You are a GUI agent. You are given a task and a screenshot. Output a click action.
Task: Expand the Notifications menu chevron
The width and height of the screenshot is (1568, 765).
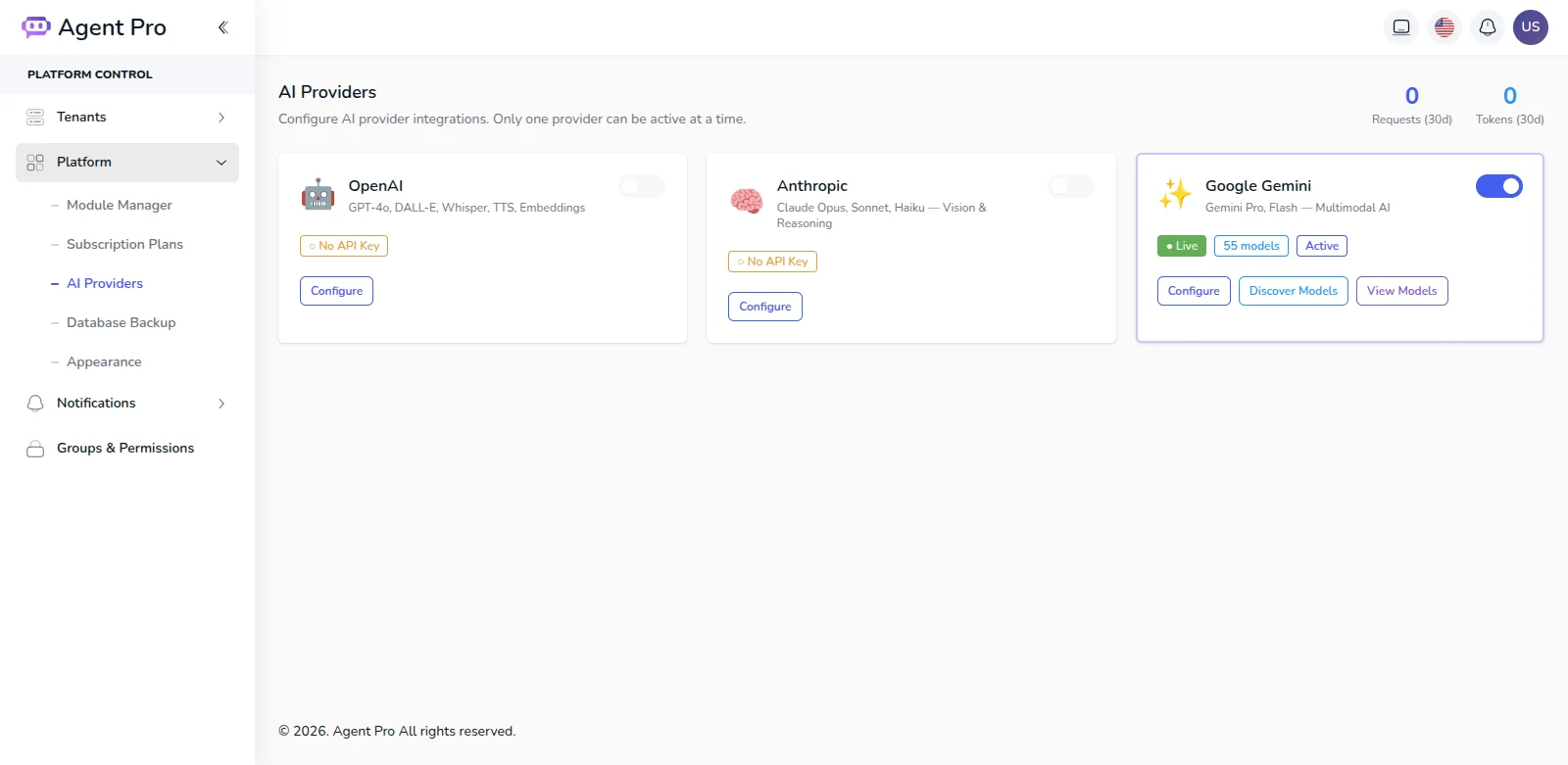pos(221,404)
